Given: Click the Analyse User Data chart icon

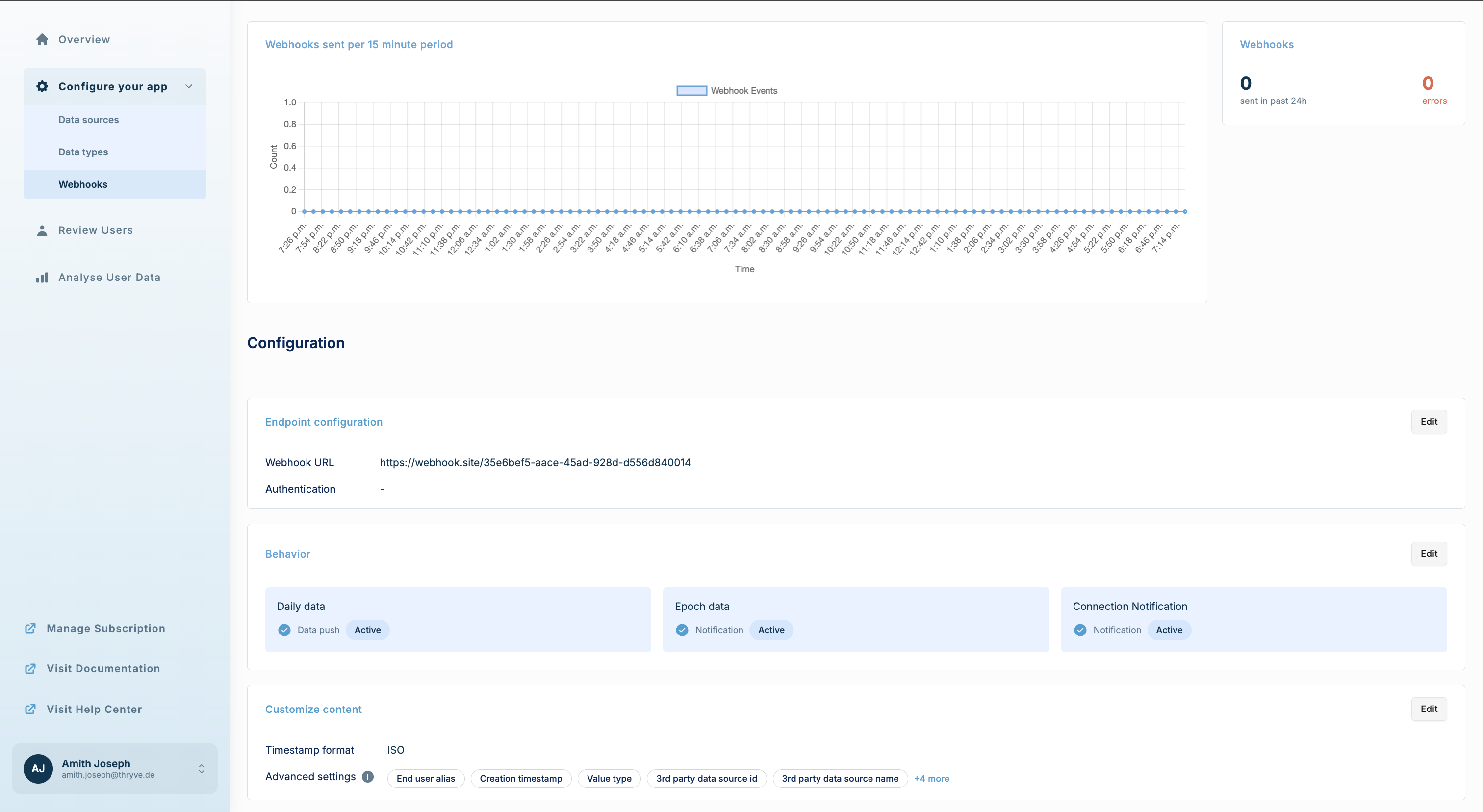Looking at the screenshot, I should [42, 278].
